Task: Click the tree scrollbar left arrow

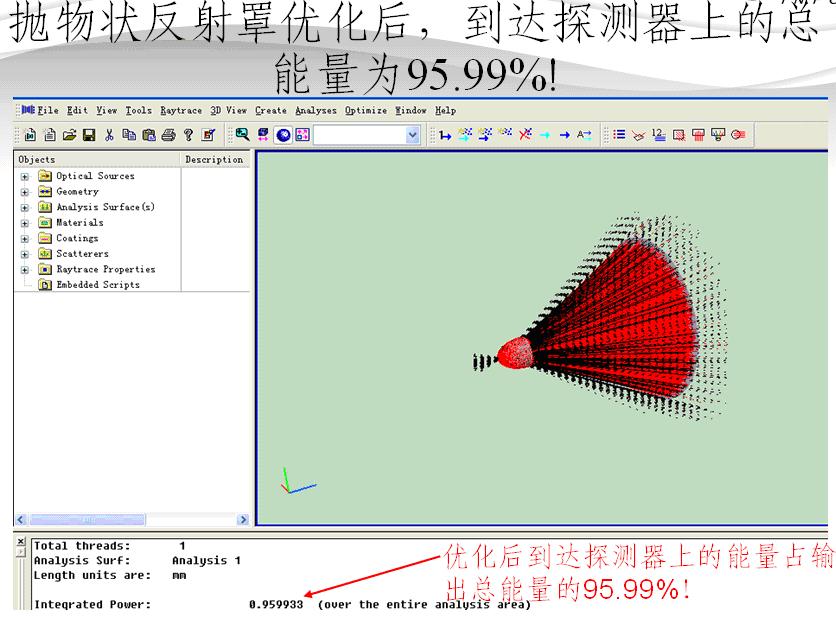Action: [21, 519]
